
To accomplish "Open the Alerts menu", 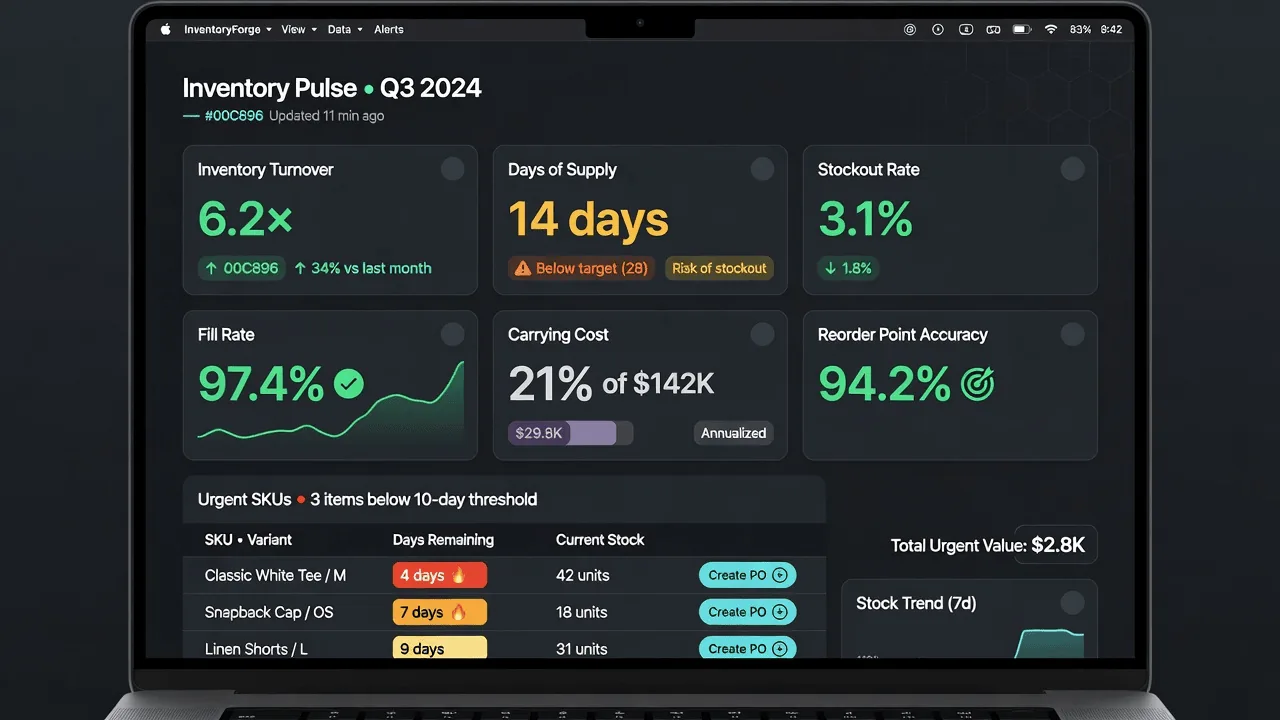I will 389,30.
